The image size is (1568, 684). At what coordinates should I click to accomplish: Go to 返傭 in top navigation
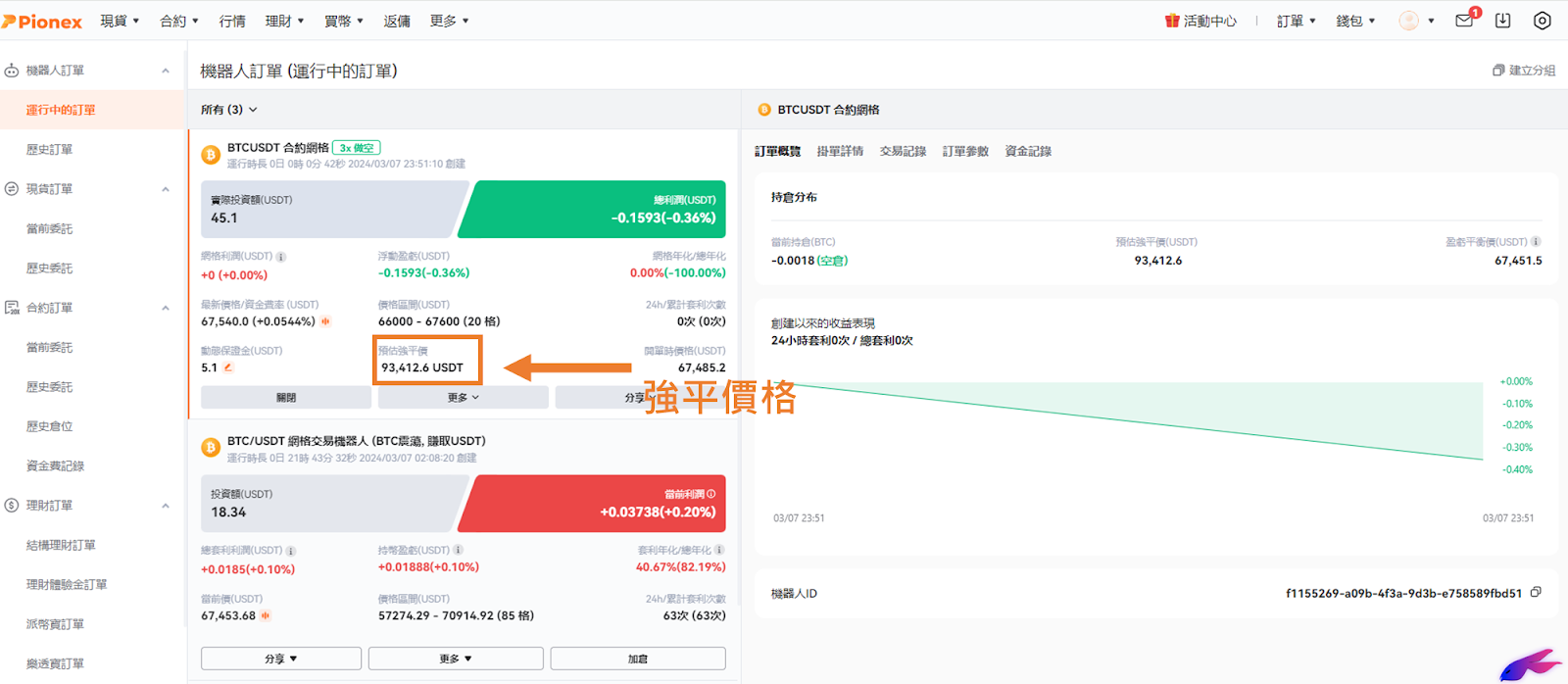[397, 21]
